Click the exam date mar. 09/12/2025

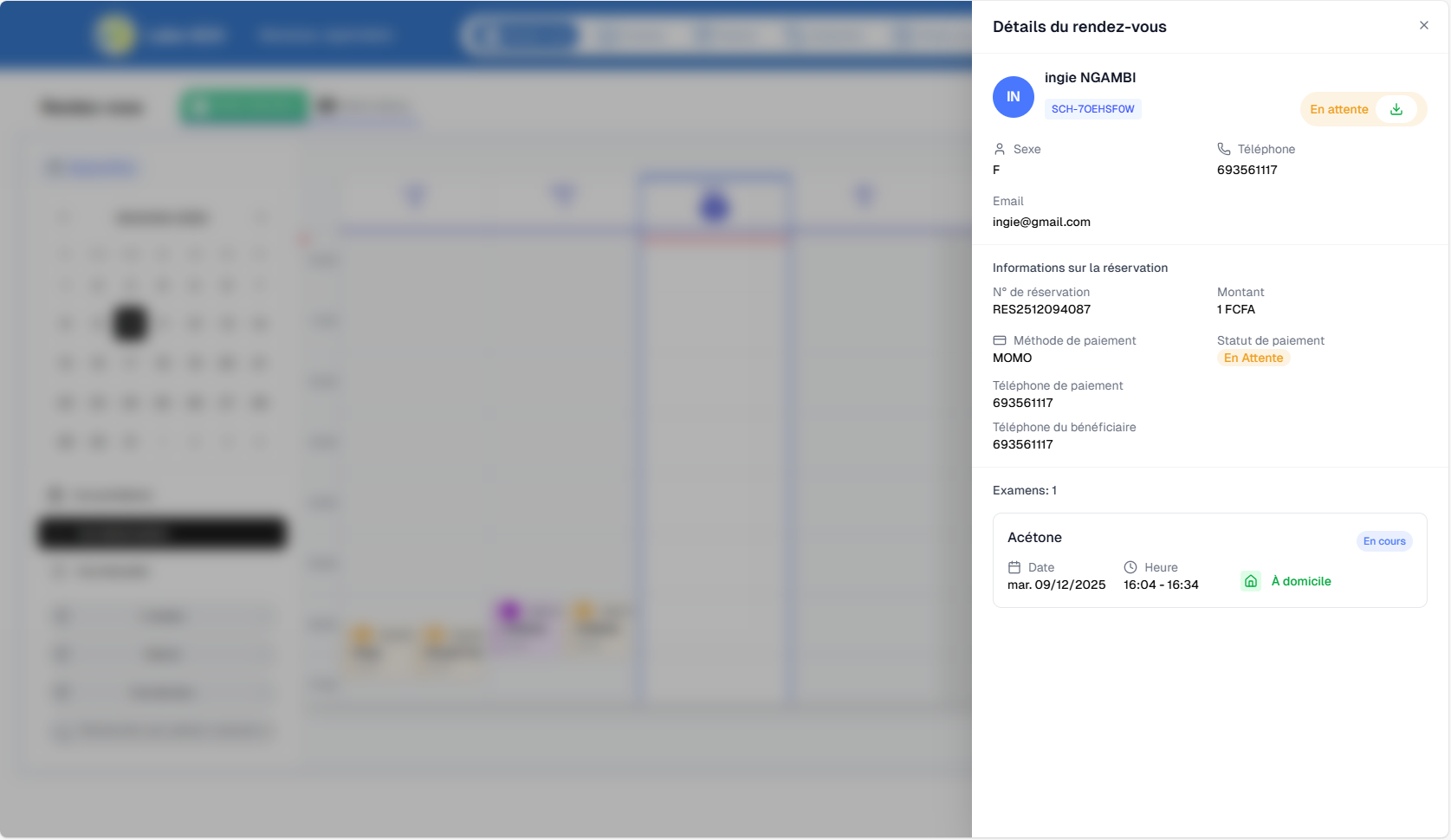tap(1056, 585)
